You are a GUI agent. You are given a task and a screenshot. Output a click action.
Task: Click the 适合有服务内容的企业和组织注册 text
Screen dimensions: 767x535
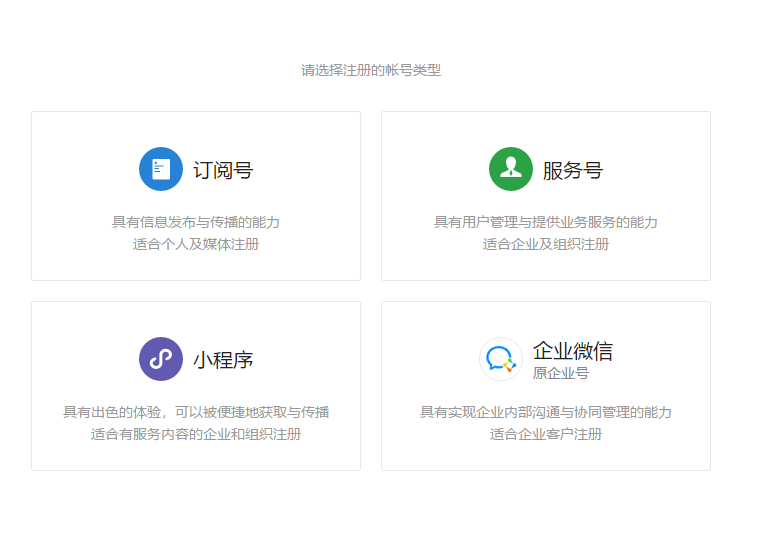pos(196,434)
